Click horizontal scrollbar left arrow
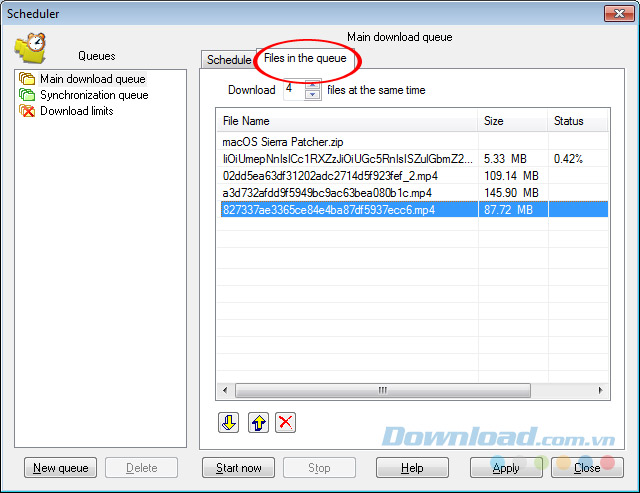Screen dimensions: 640x493 (x=225, y=390)
